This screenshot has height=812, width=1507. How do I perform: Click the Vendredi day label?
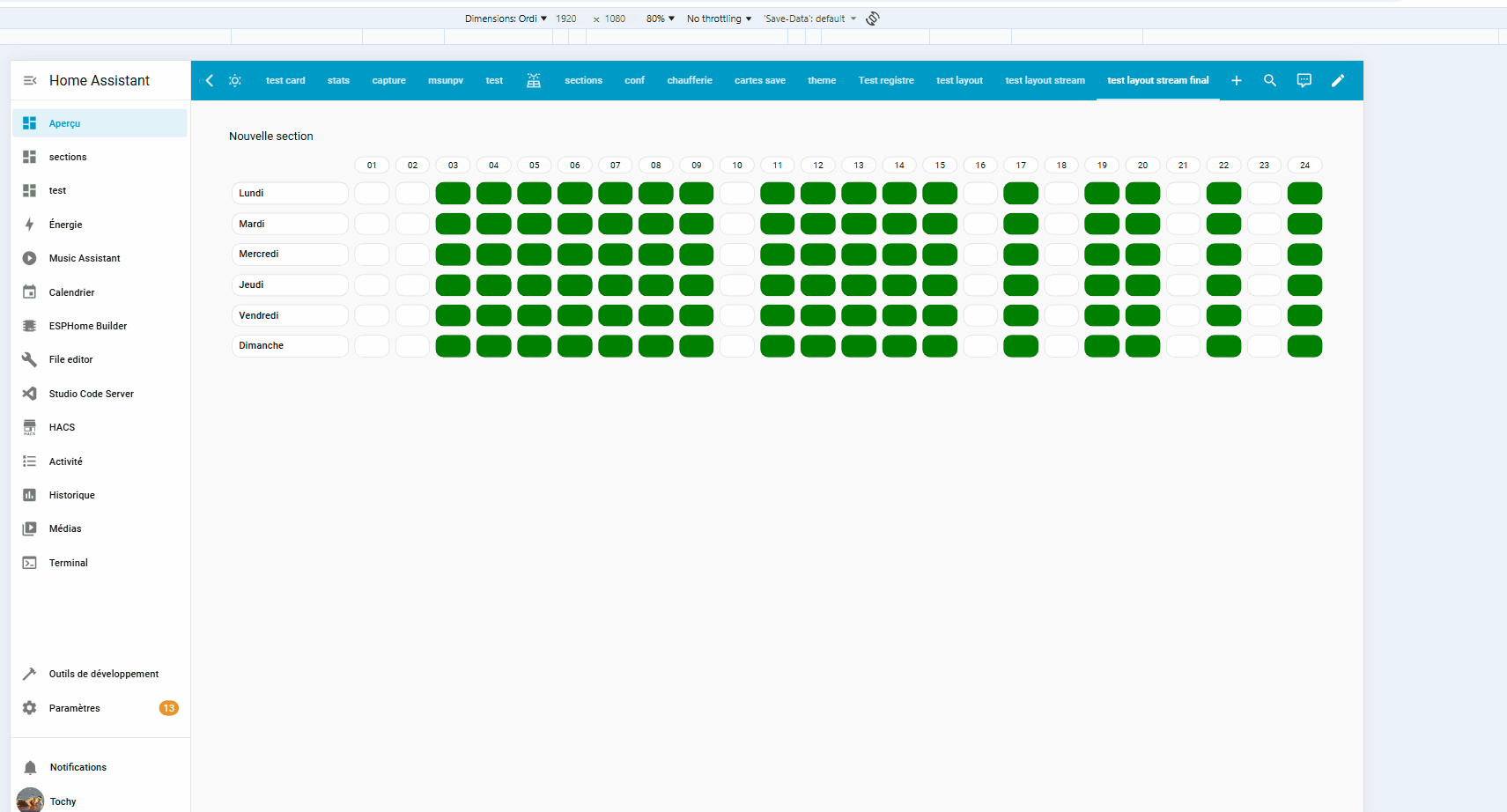coord(290,315)
